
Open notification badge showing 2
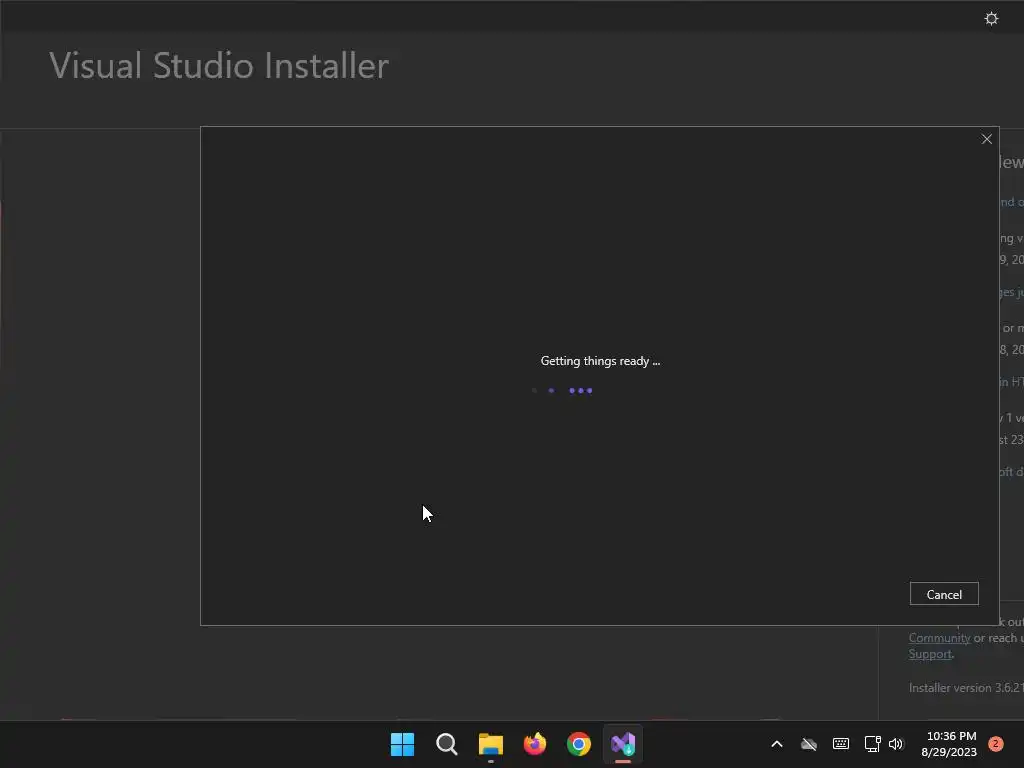click(995, 744)
